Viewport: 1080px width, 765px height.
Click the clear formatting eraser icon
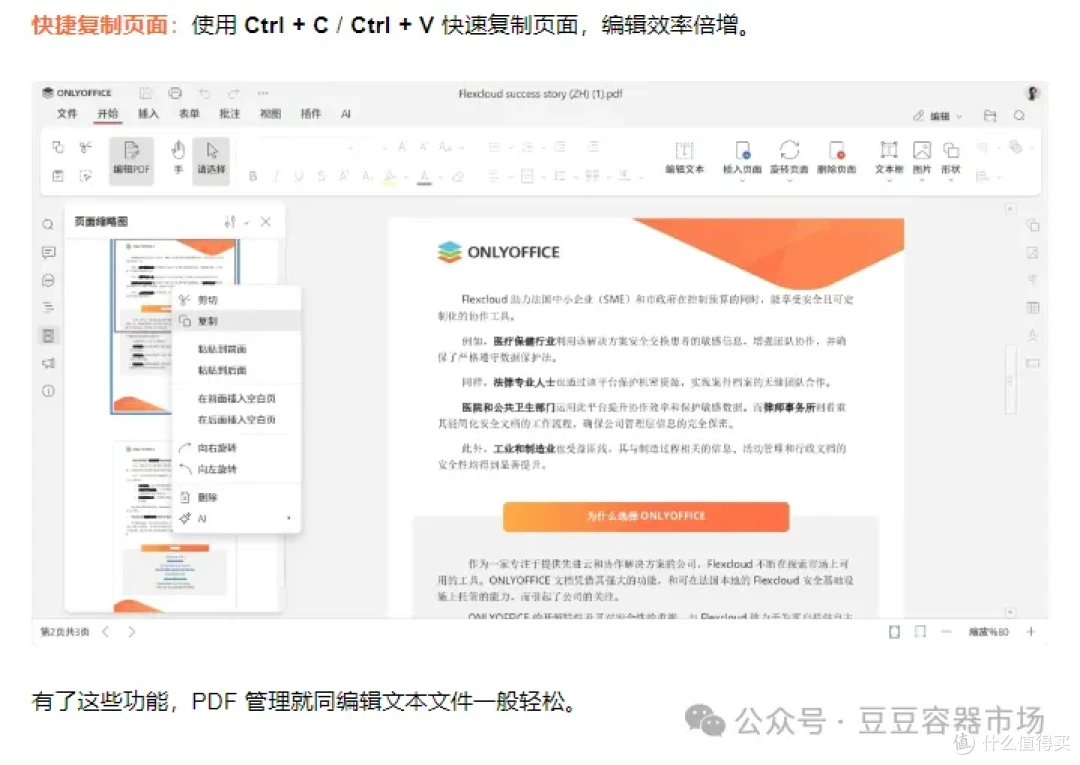[x=458, y=177]
